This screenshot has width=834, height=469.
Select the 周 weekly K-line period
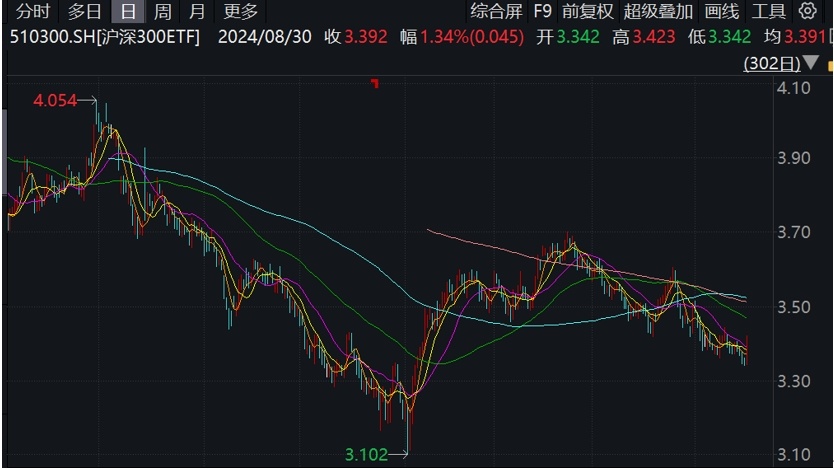163,12
